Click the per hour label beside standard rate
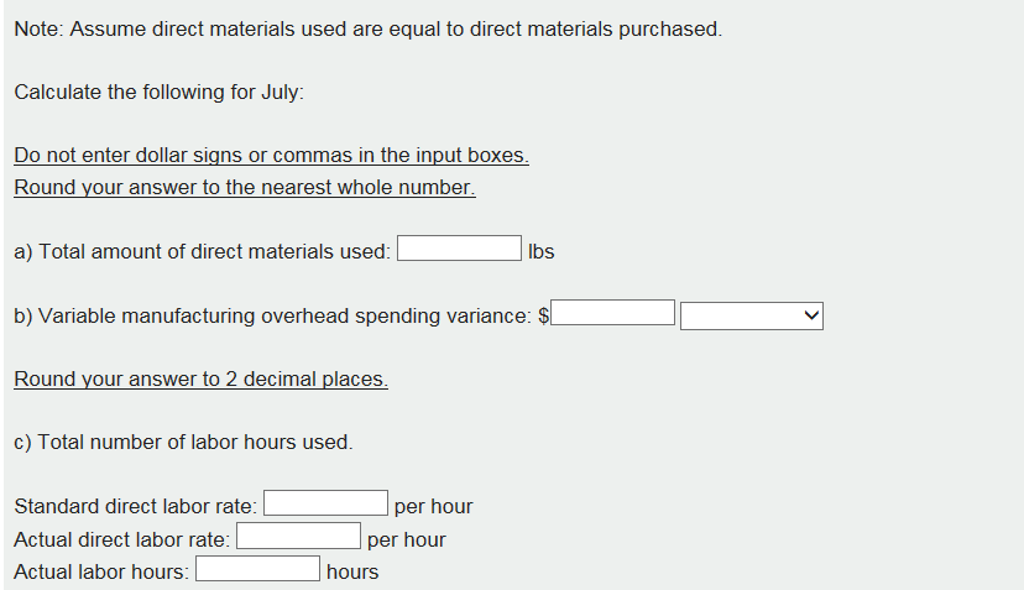The width and height of the screenshot is (1024, 590). 435,505
